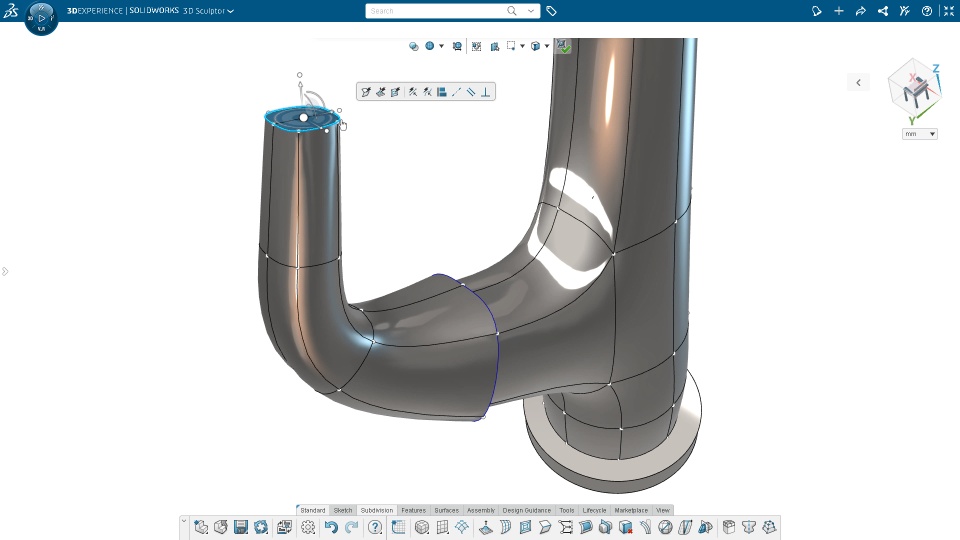Screen dimensions: 960x540
Task: Click the align blocks icon in context toolbar
Action: 441,92
